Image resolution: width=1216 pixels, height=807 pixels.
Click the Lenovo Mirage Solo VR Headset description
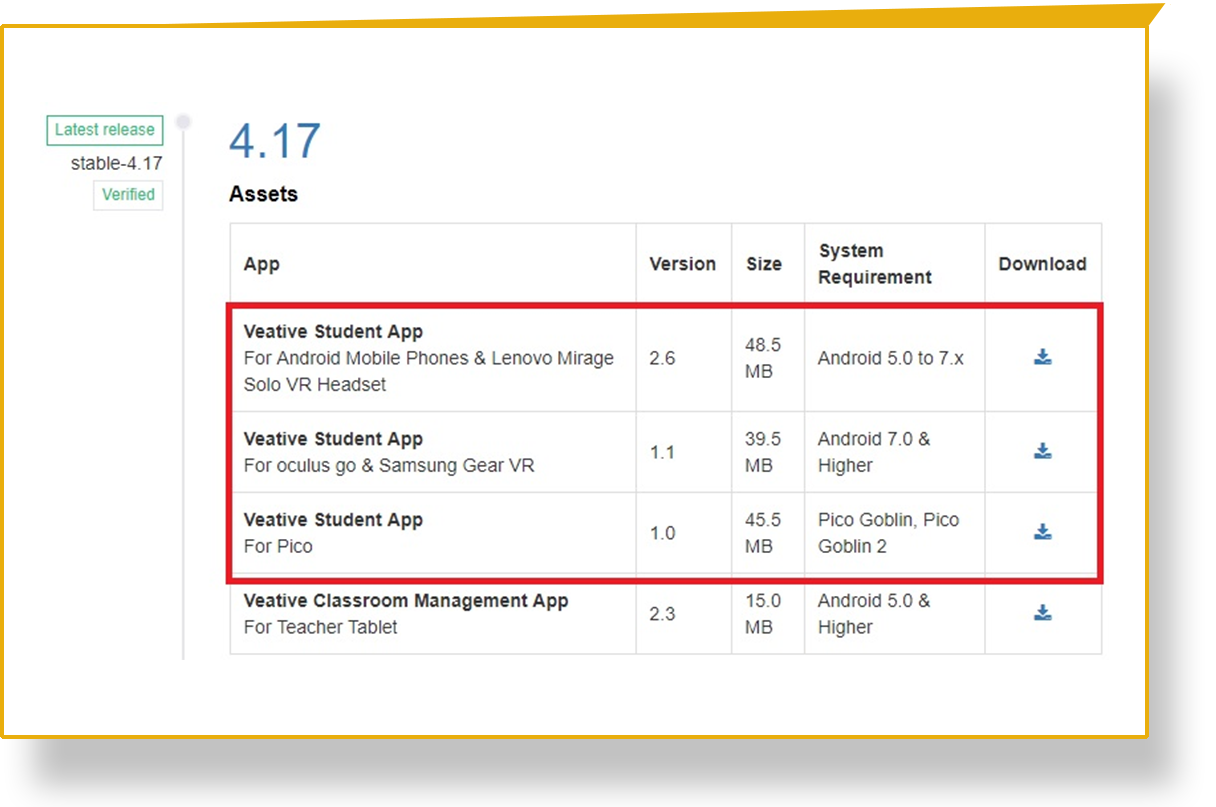[429, 371]
